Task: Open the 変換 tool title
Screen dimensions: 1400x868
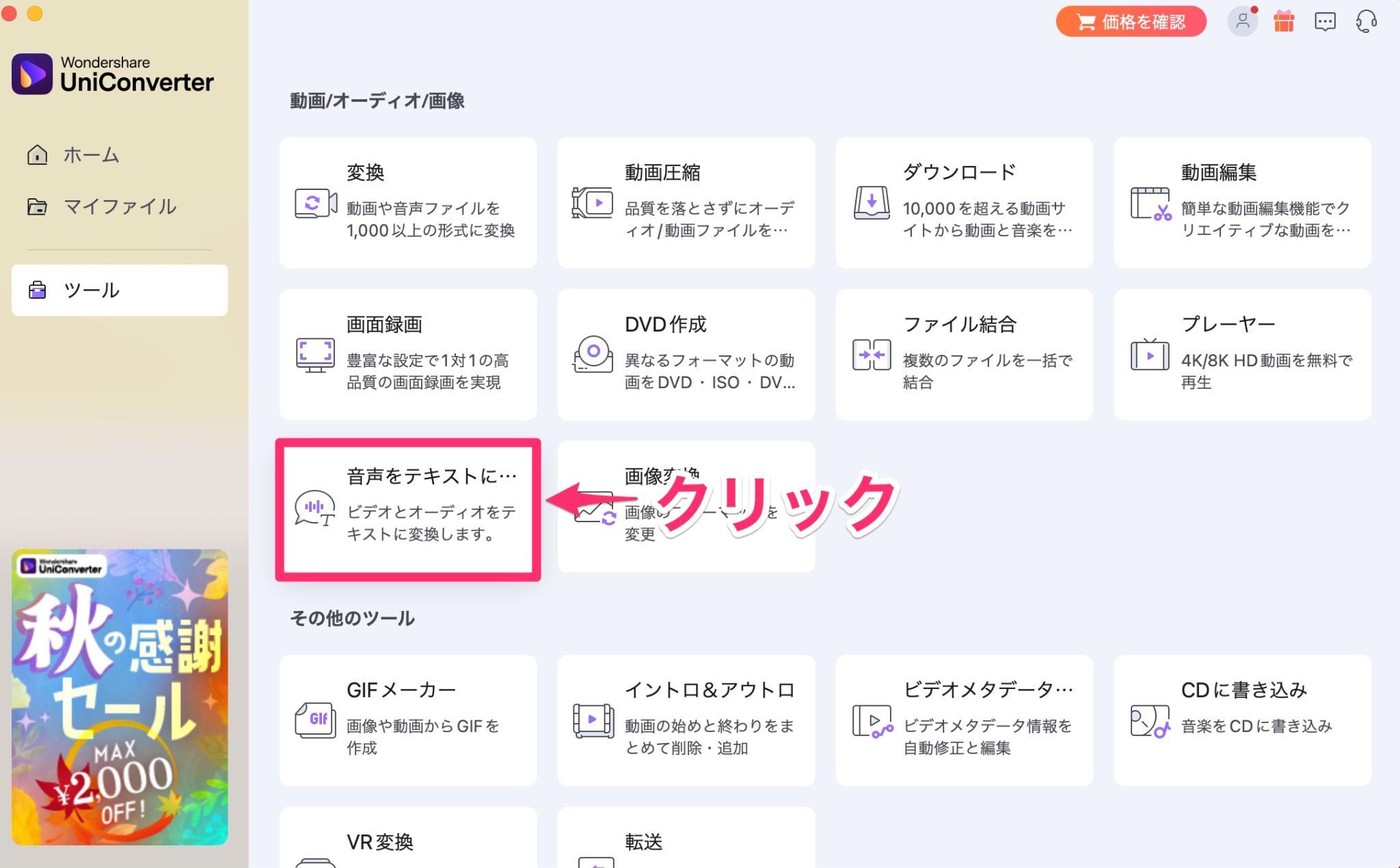Action: (365, 172)
